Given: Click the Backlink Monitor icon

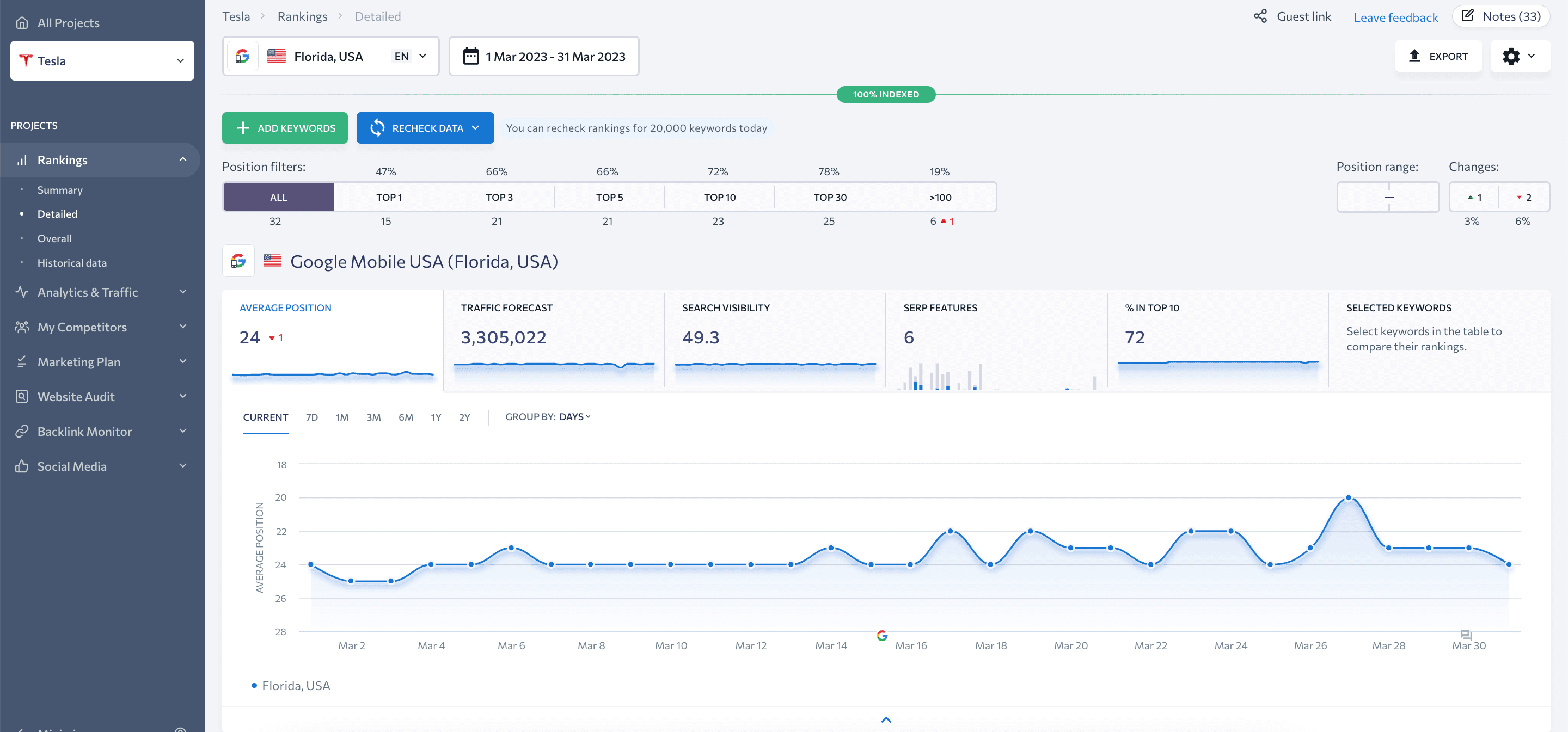Looking at the screenshot, I should 22,430.
